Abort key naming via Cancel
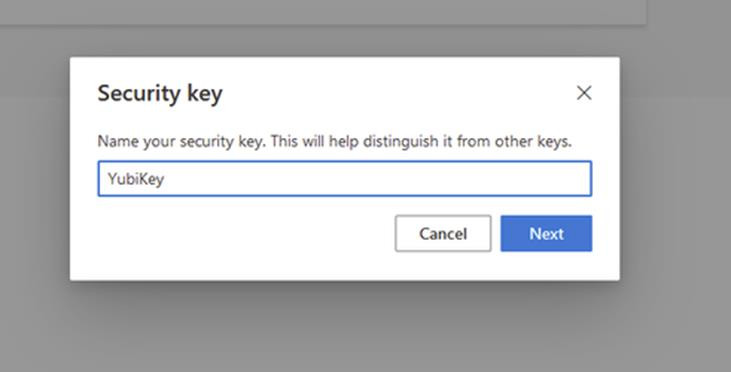This screenshot has width=731, height=372. pyautogui.click(x=443, y=234)
